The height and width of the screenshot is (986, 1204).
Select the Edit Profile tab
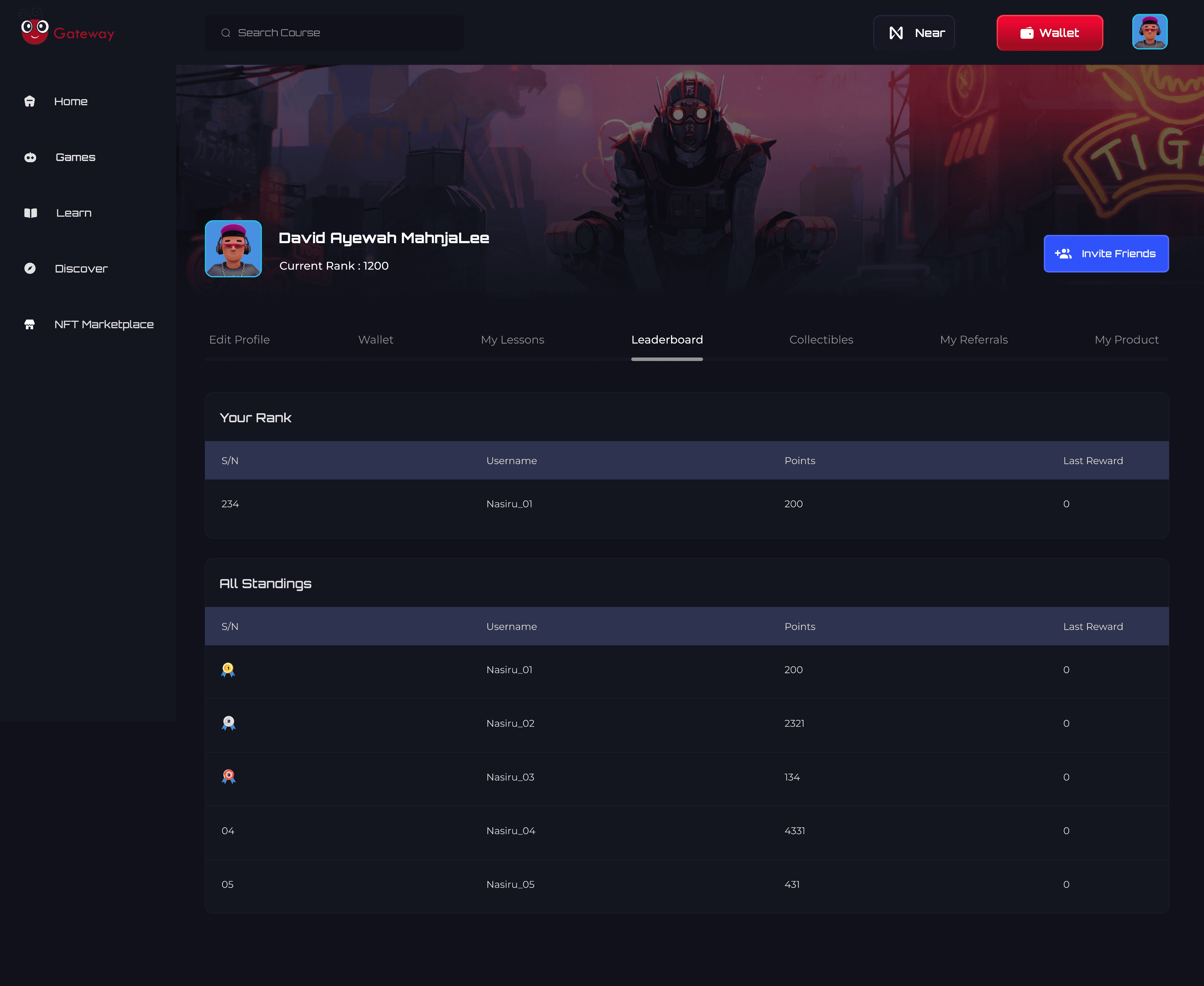[x=239, y=340]
